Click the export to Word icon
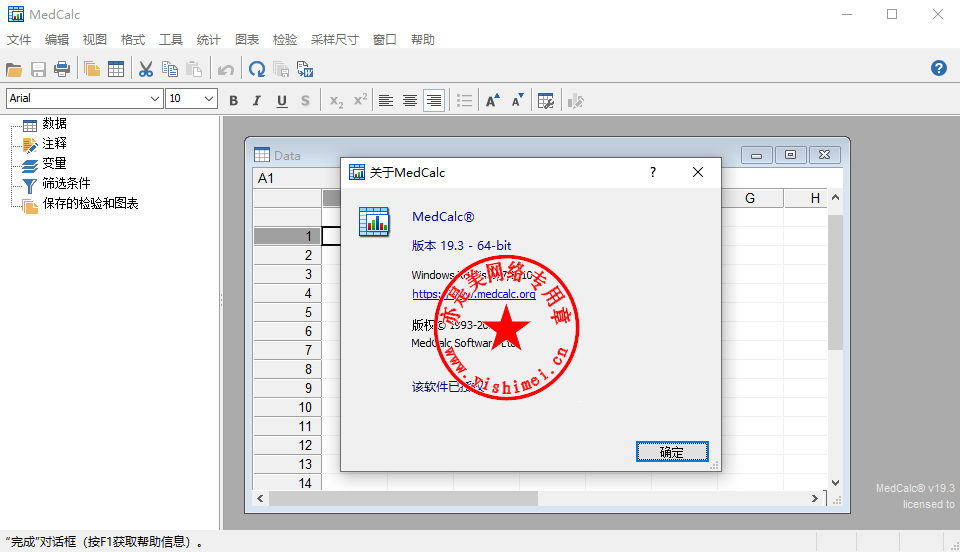Screen dimensions: 960x552 (305, 69)
